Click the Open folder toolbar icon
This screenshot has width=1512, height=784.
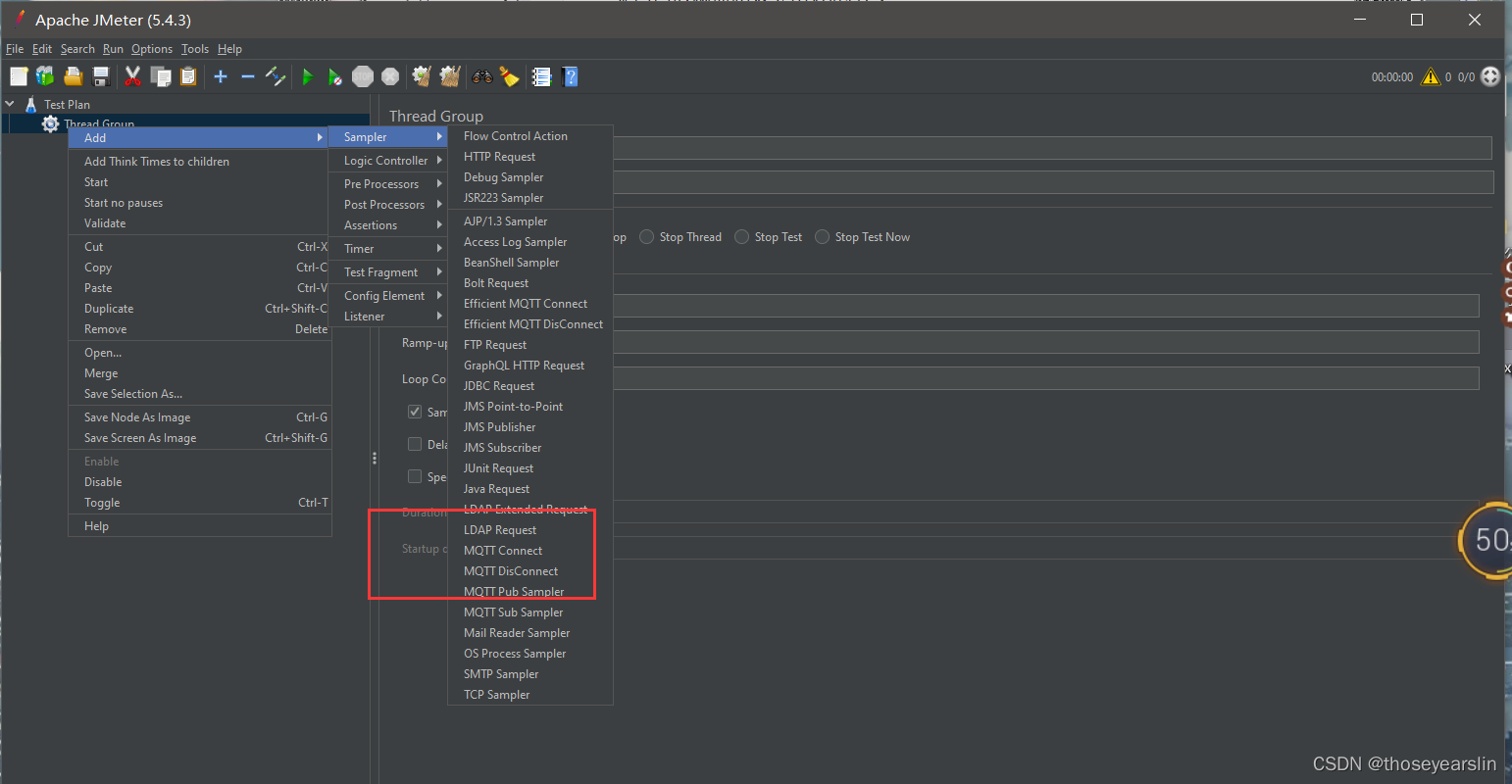point(73,76)
